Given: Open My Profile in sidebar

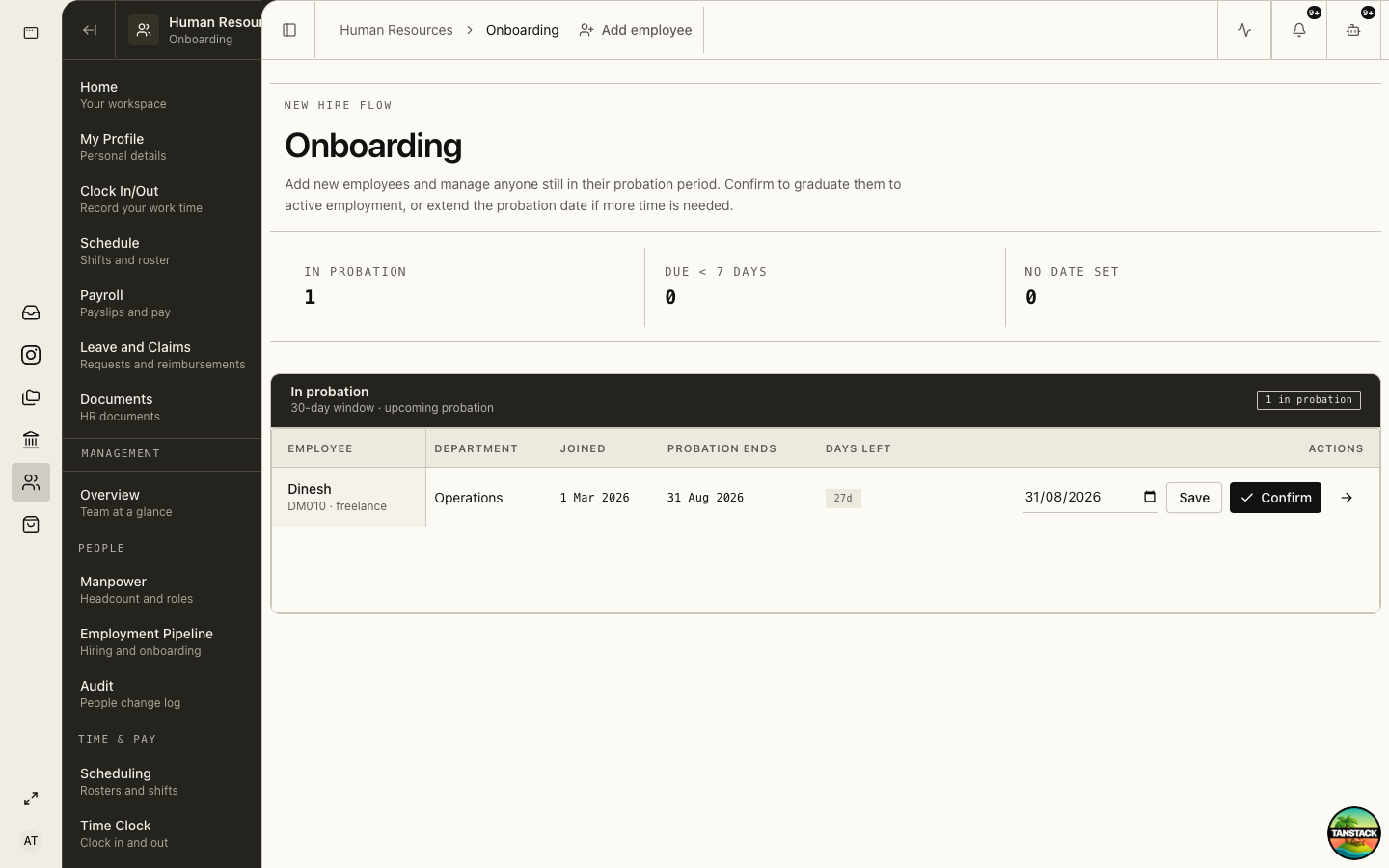Looking at the screenshot, I should [x=162, y=147].
